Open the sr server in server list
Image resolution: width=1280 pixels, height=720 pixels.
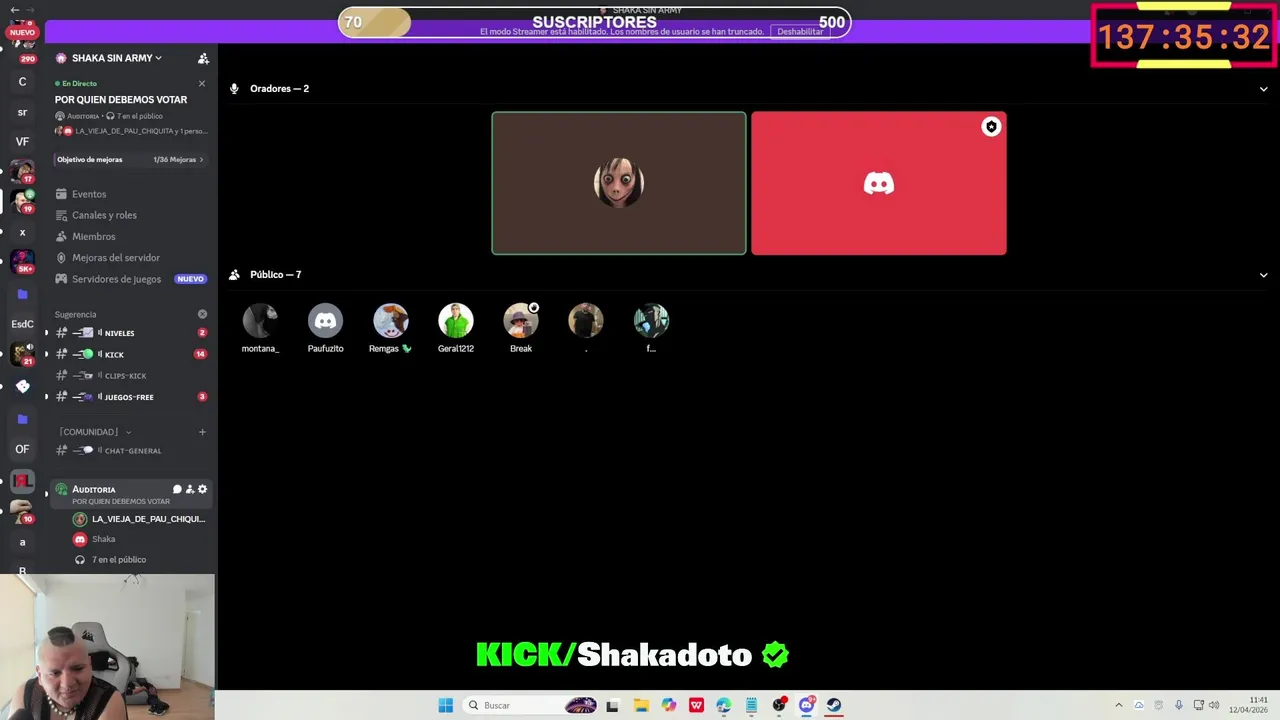(22, 112)
